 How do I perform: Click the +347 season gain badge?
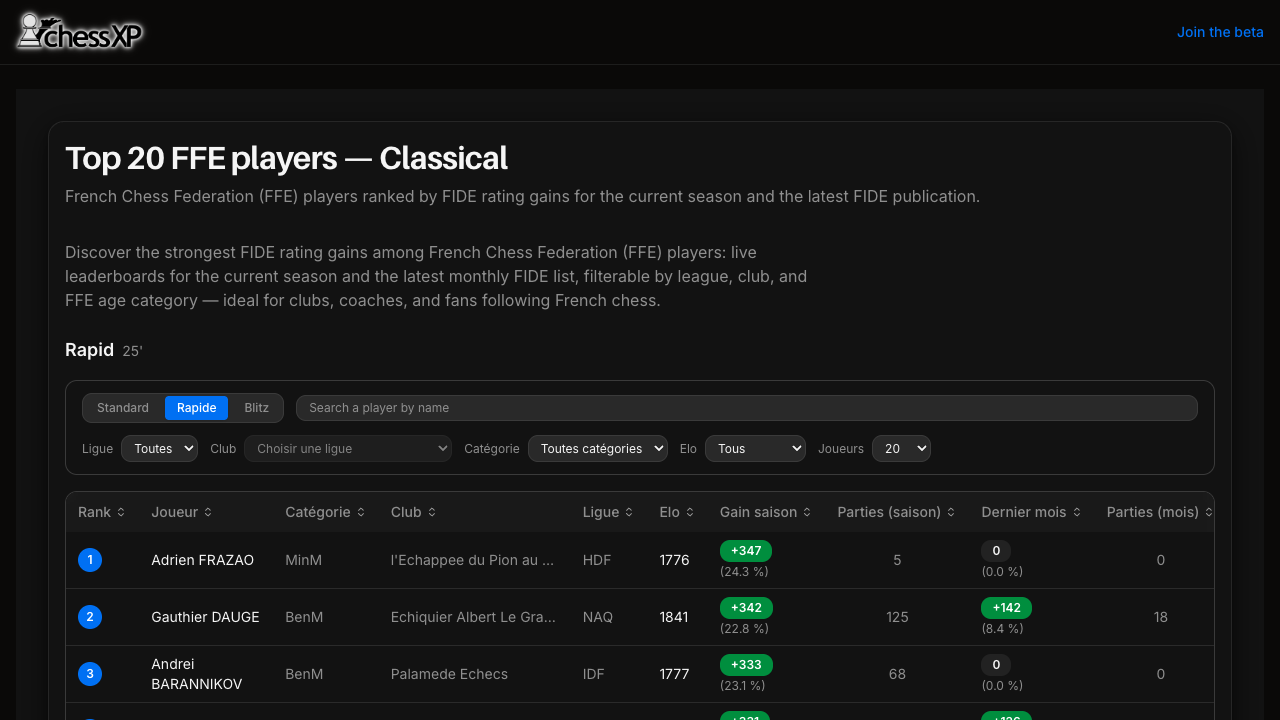[746, 551]
